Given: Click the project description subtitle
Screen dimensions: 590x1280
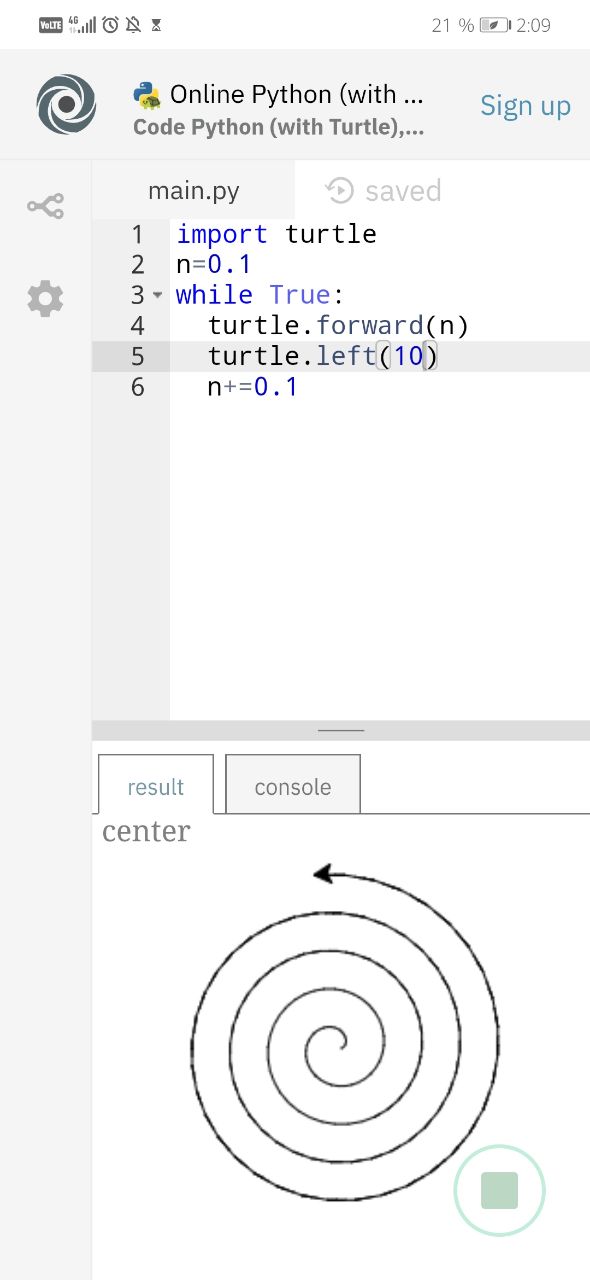Looking at the screenshot, I should [278, 127].
